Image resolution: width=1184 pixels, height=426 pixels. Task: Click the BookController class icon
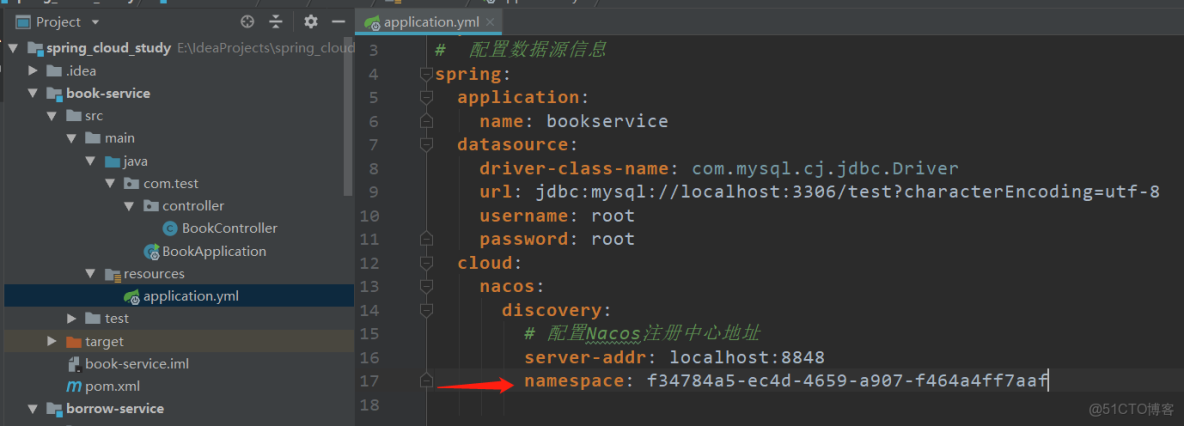tap(170, 228)
